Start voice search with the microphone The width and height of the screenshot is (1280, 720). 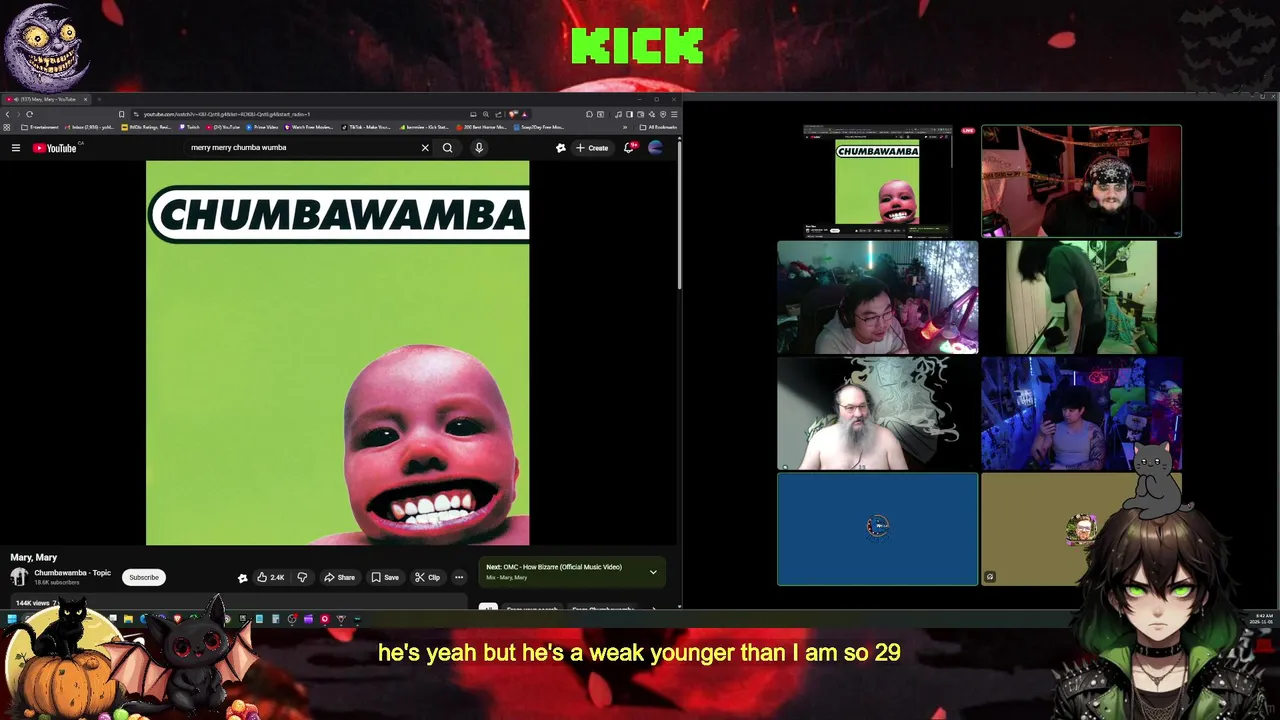pyautogui.click(x=479, y=148)
